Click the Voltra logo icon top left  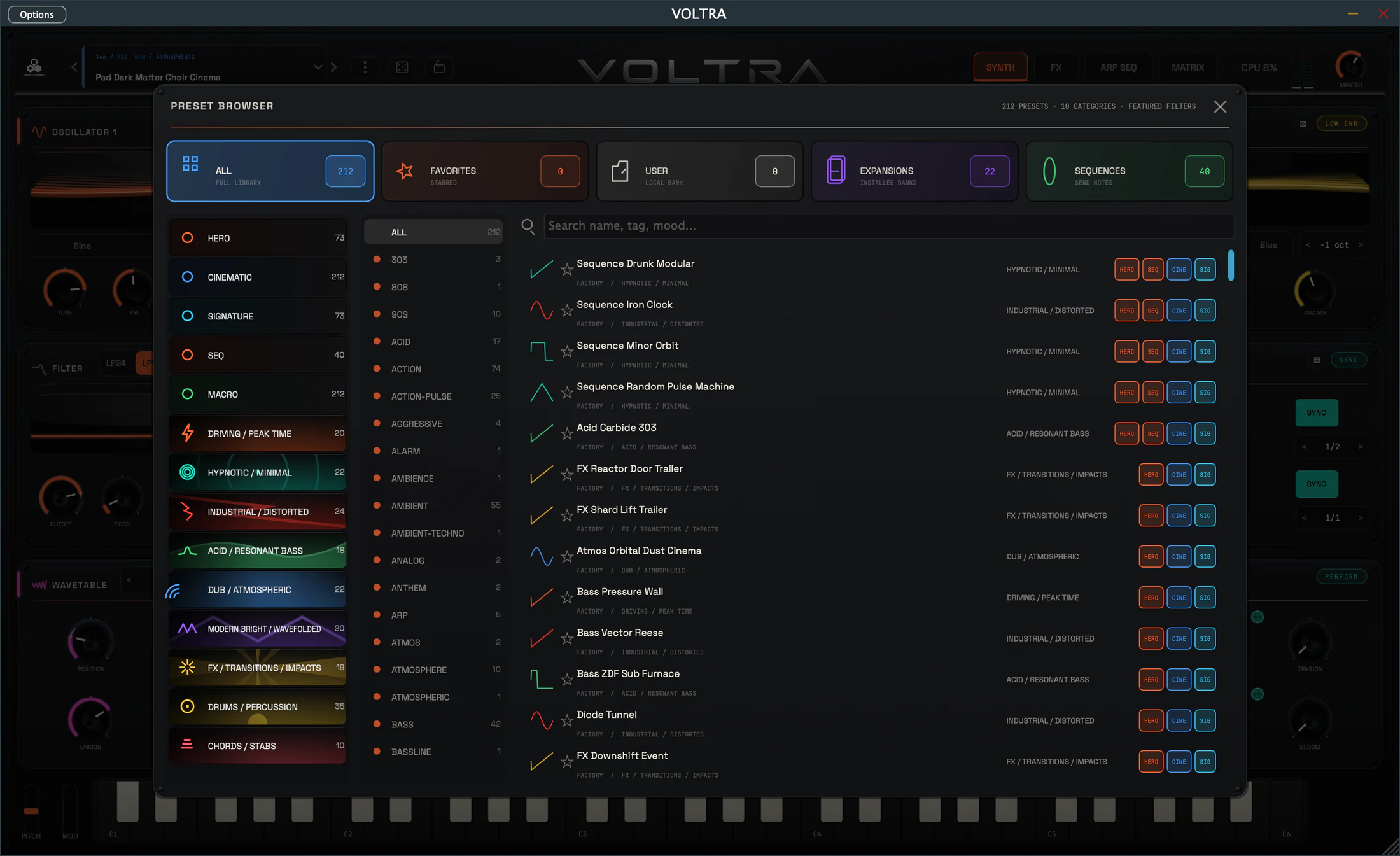click(x=34, y=67)
